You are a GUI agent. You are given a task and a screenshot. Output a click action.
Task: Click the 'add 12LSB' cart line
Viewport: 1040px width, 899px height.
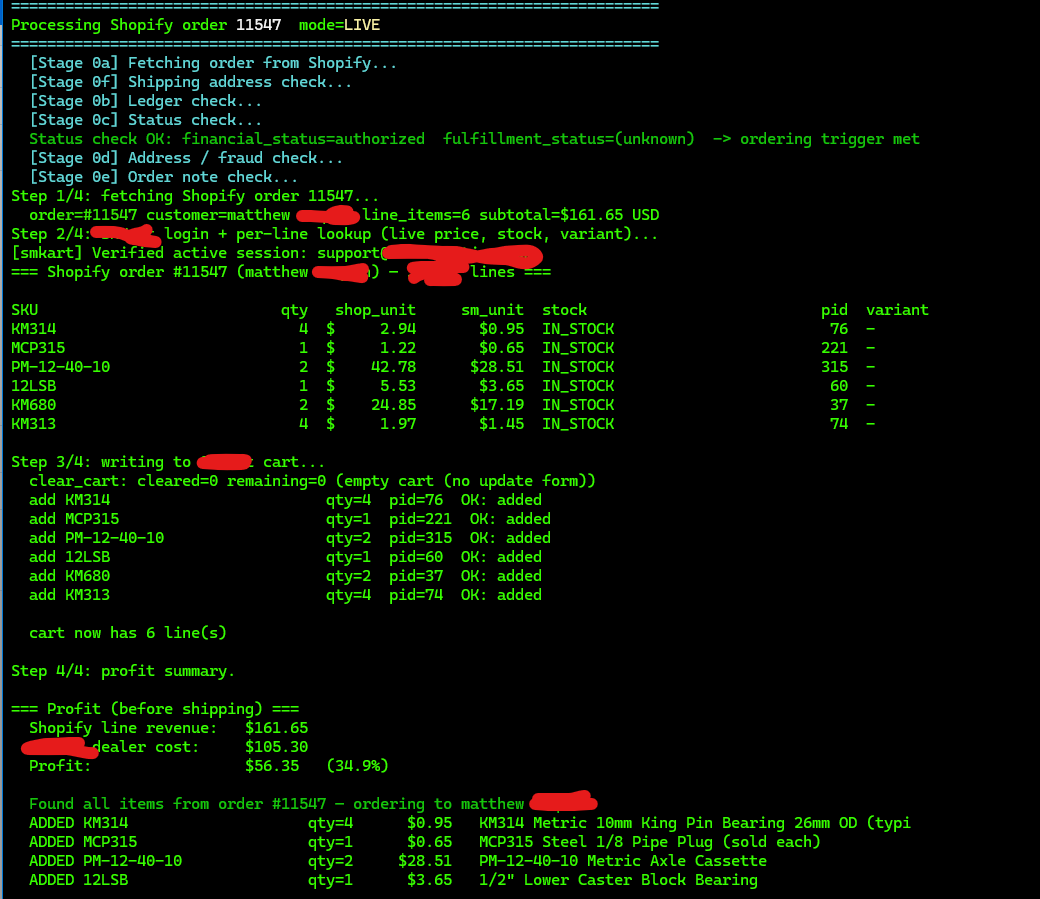coord(285,557)
